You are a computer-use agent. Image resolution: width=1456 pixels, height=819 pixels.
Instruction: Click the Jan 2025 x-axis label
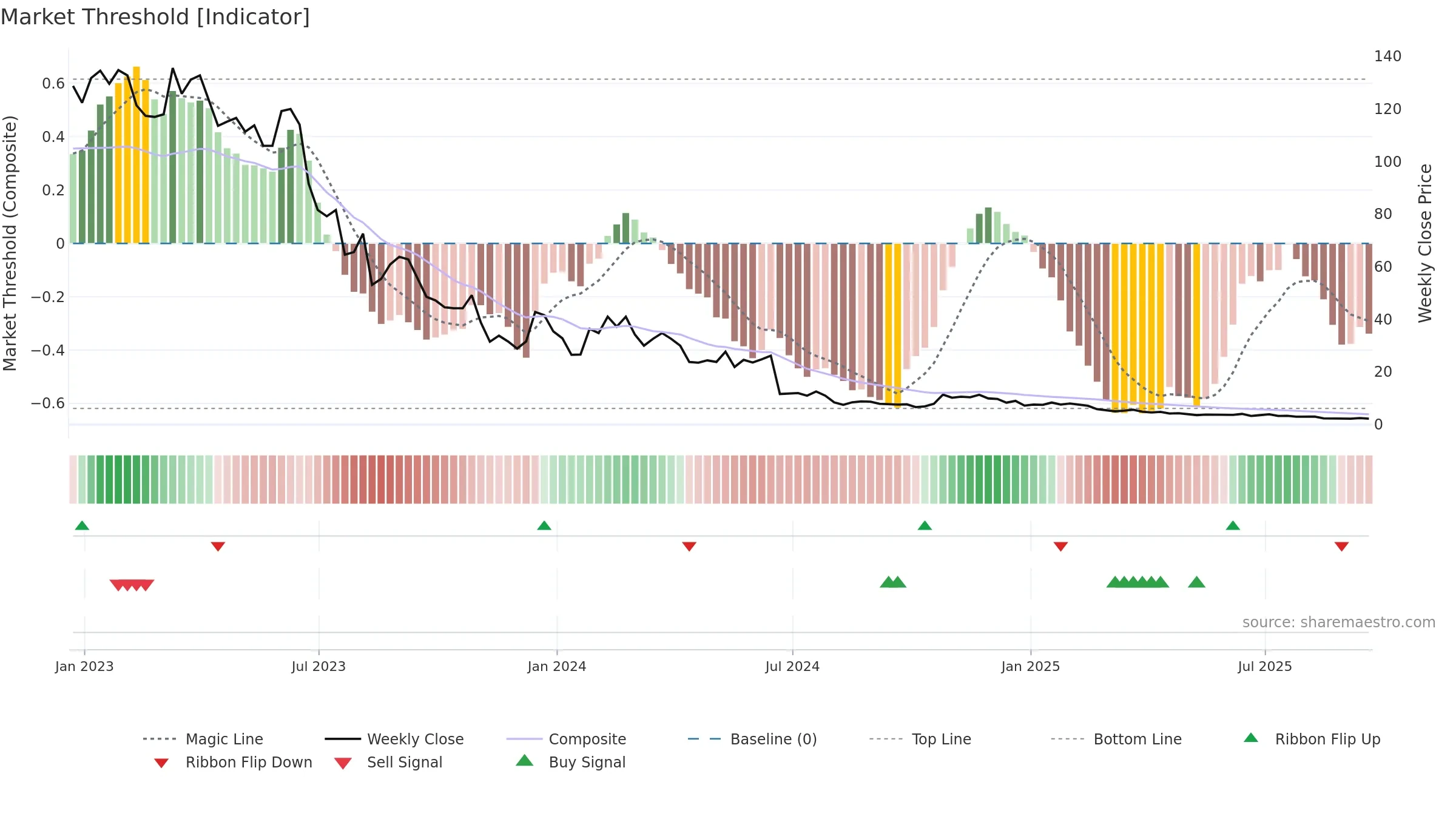1031,666
